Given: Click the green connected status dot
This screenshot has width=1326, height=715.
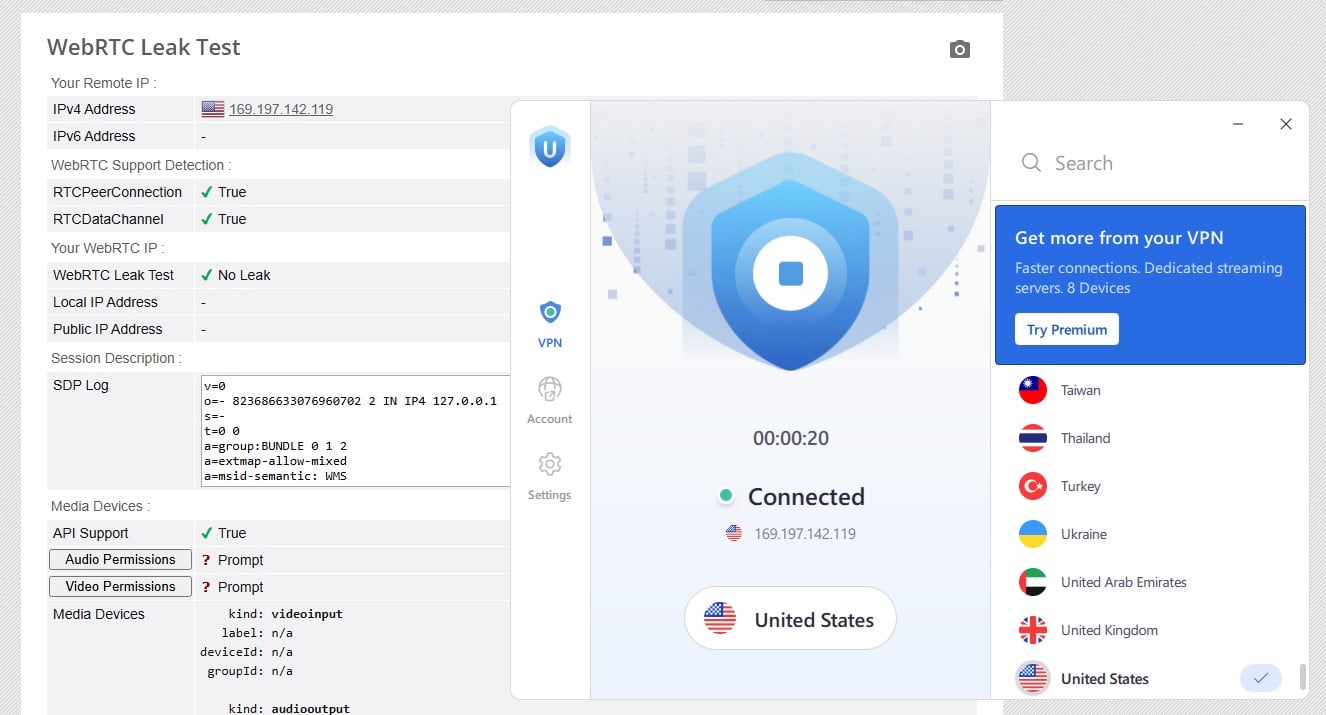Looking at the screenshot, I should (x=727, y=496).
